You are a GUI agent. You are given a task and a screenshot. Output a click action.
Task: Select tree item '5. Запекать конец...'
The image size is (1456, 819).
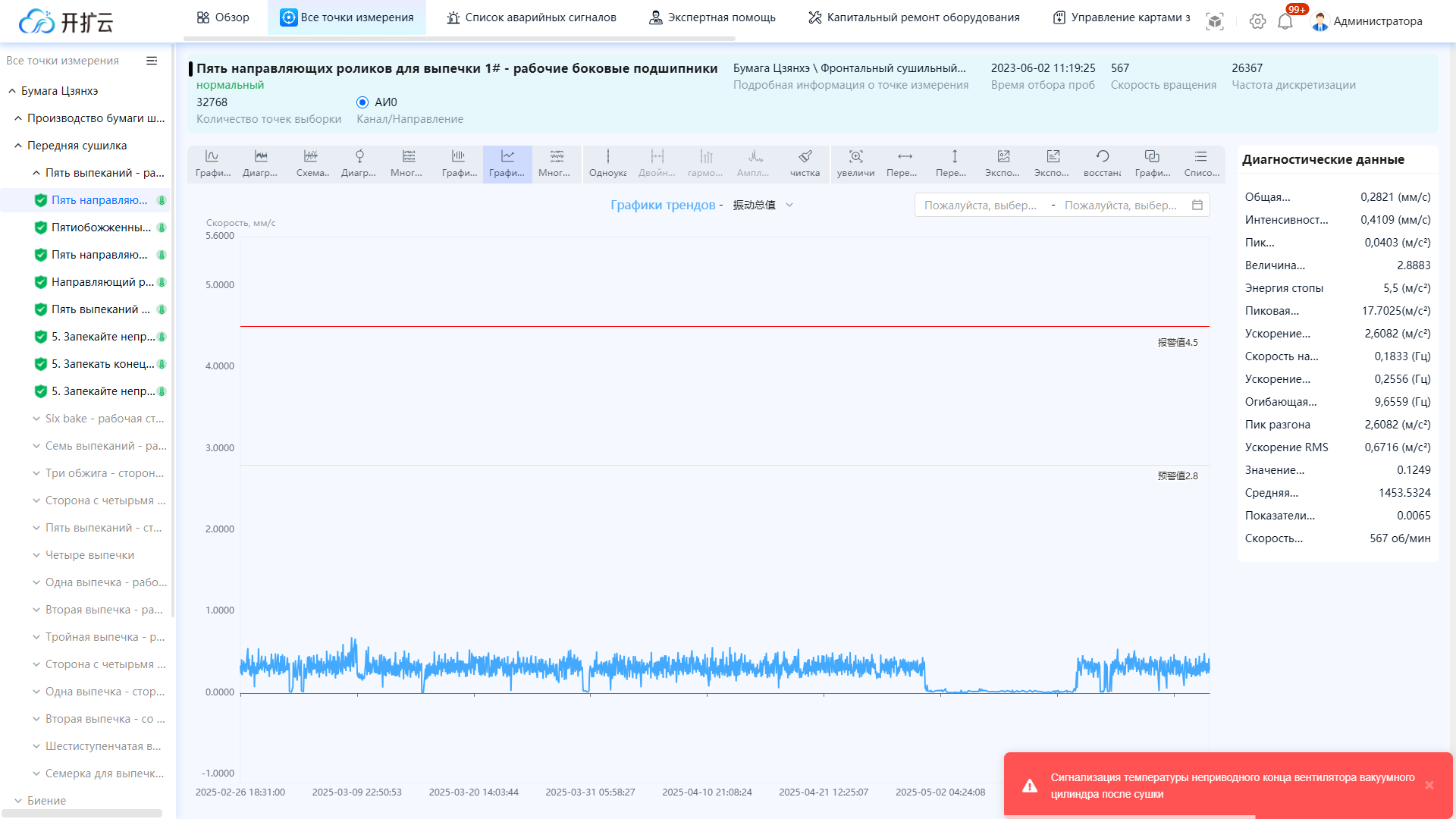click(103, 364)
